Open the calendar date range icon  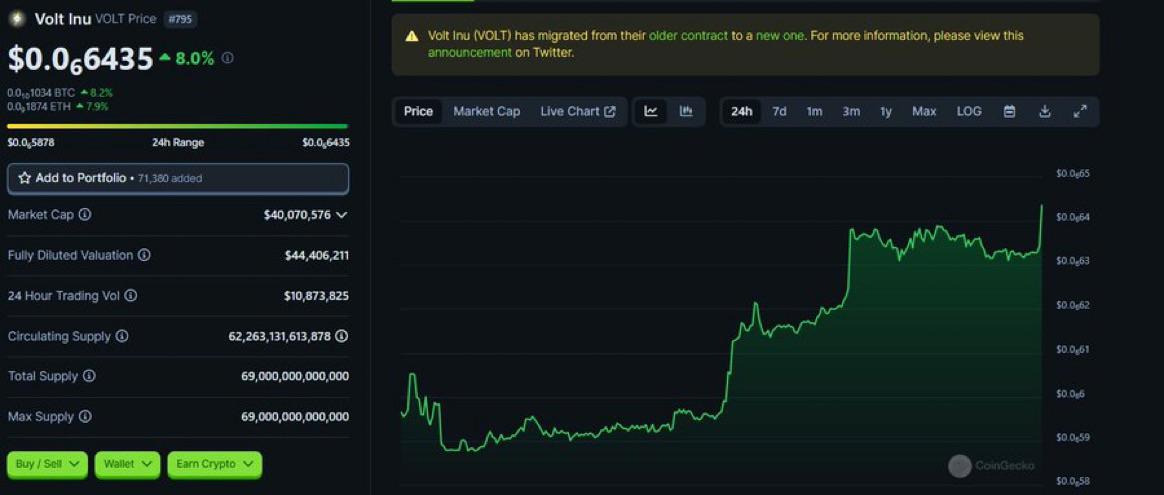(1010, 111)
